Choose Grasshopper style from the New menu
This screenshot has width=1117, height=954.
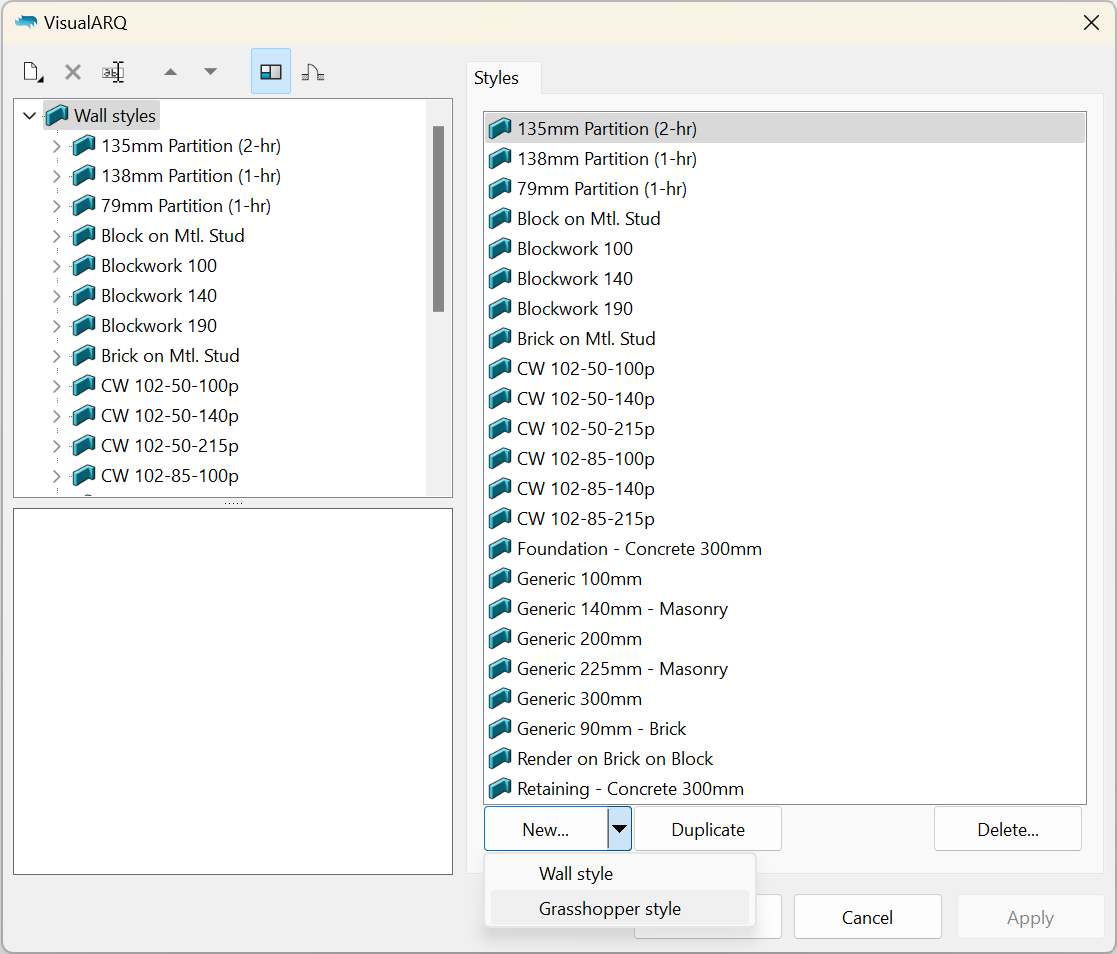pyautogui.click(x=620, y=908)
